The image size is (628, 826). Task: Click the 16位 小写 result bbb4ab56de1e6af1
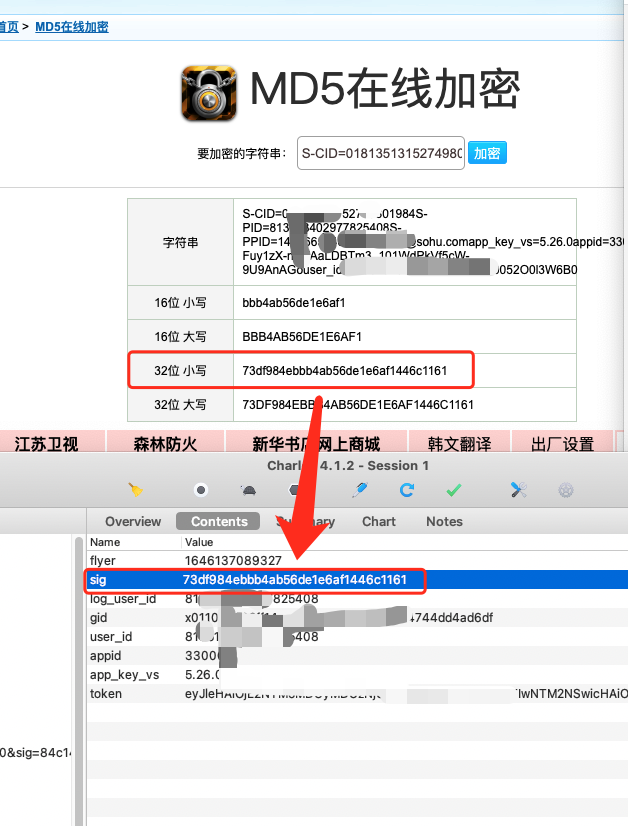[x=293, y=303]
